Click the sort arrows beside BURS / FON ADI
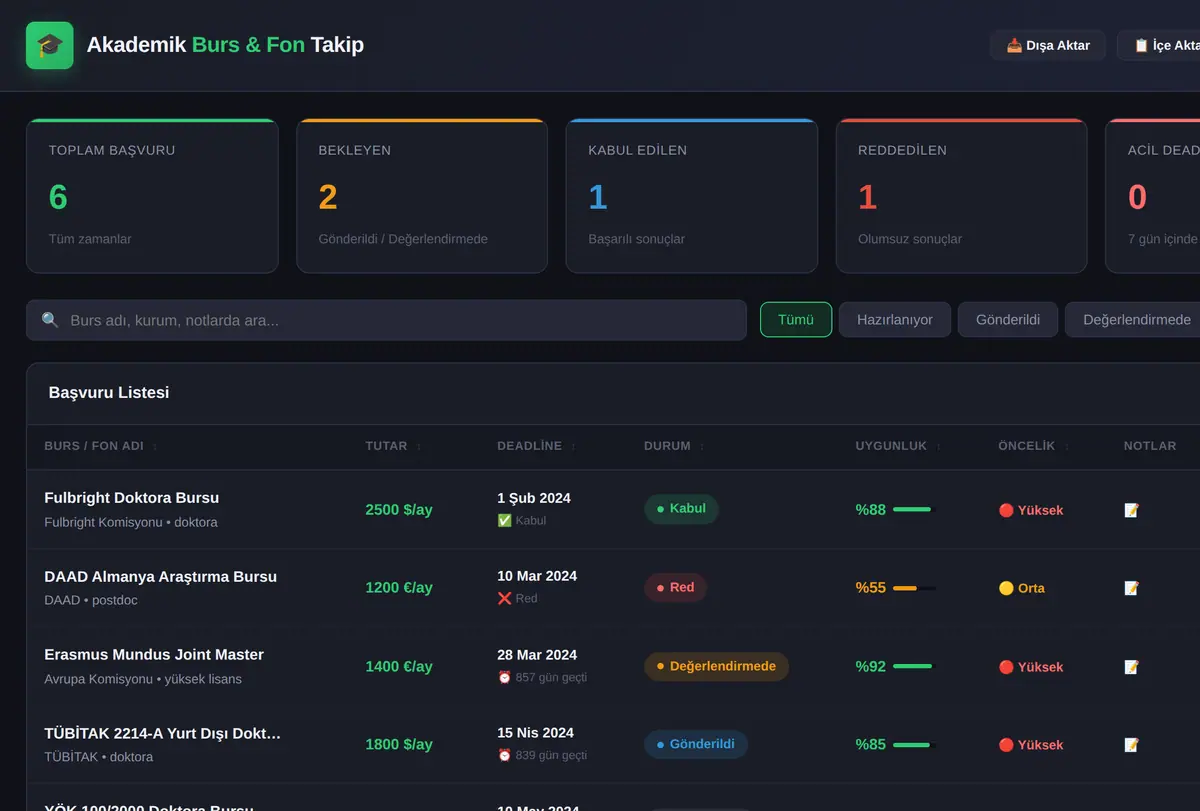Image resolution: width=1200 pixels, height=811 pixels. [x=155, y=446]
